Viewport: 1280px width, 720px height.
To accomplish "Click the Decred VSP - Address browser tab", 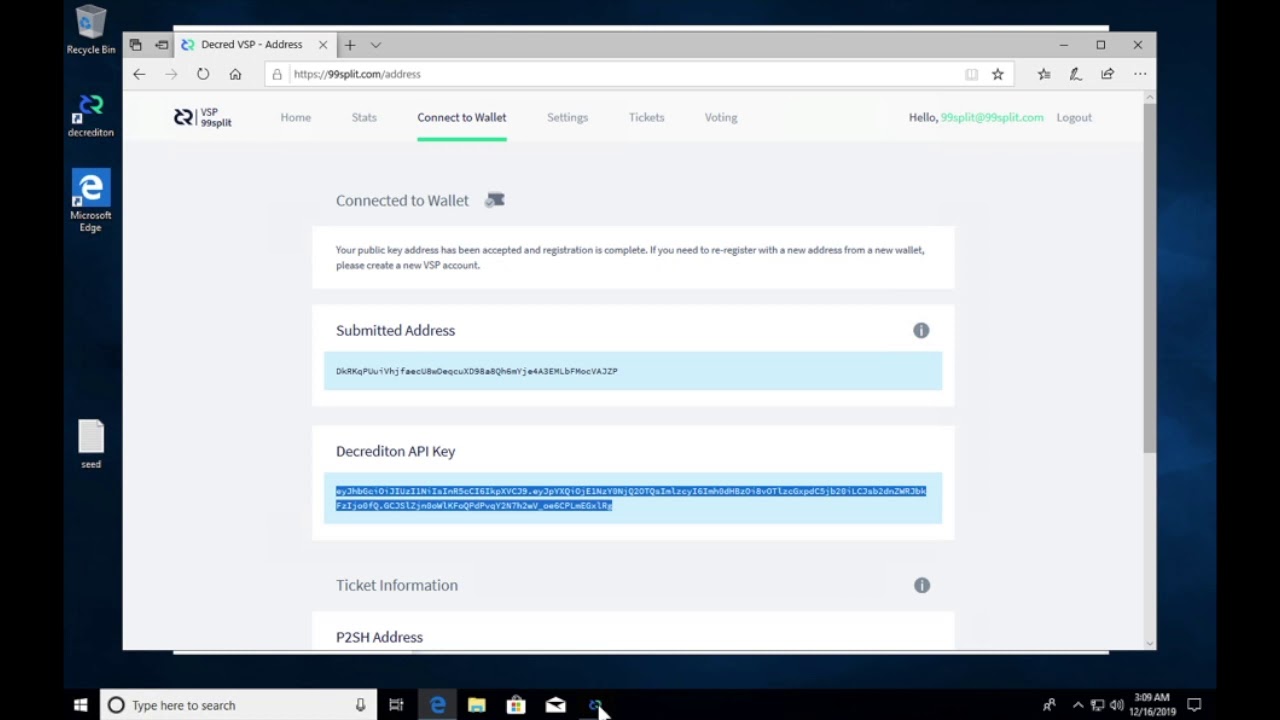I will (x=254, y=45).
